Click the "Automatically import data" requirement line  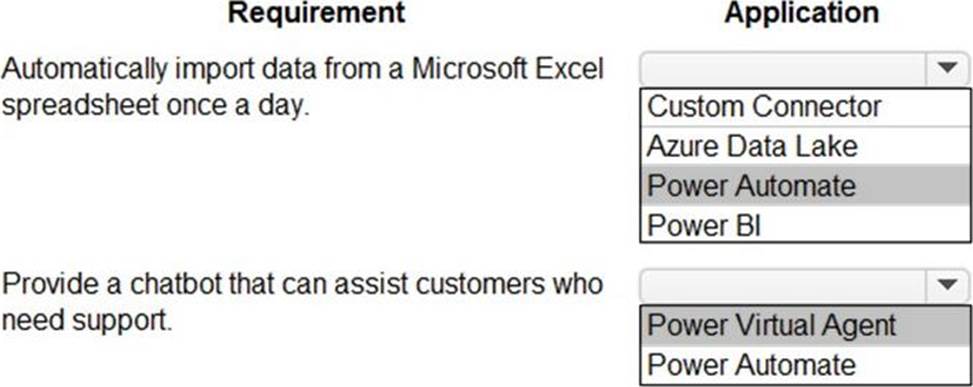[302, 69]
